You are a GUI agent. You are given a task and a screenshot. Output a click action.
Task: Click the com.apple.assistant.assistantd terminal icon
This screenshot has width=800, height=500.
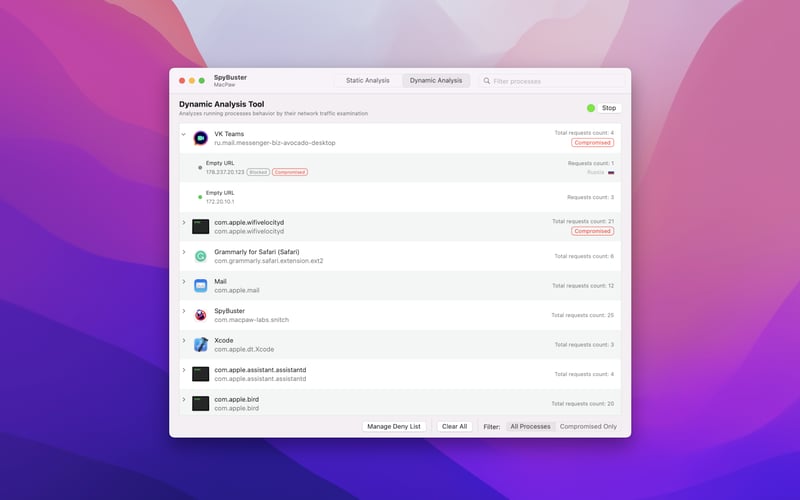[201, 374]
